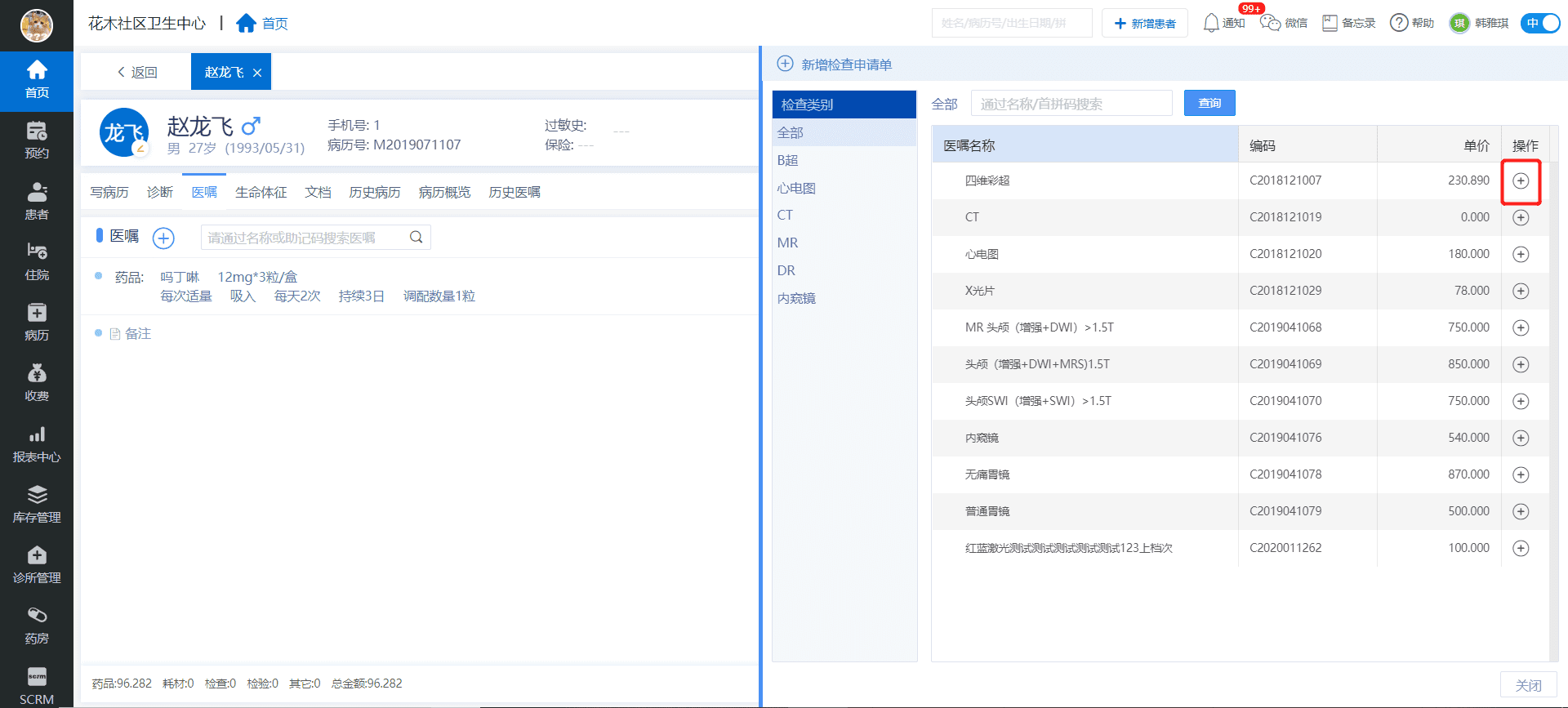Viewport: 1568px width, 708px height.
Task: Click the plus icon beside 医嘱
Action: pyautogui.click(x=163, y=238)
